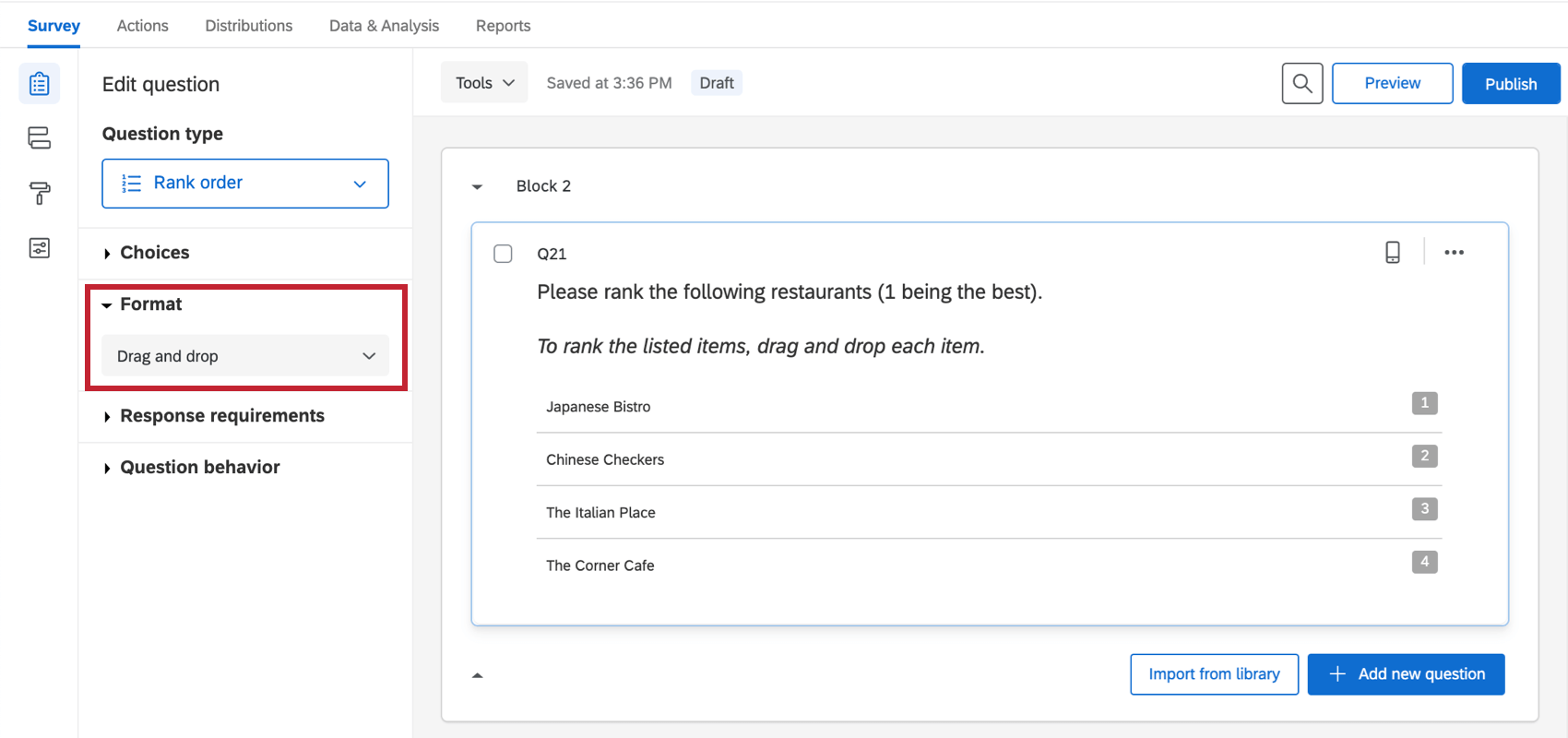The image size is (1568, 738).
Task: Switch to the Data & Analysis tab
Action: click(384, 26)
